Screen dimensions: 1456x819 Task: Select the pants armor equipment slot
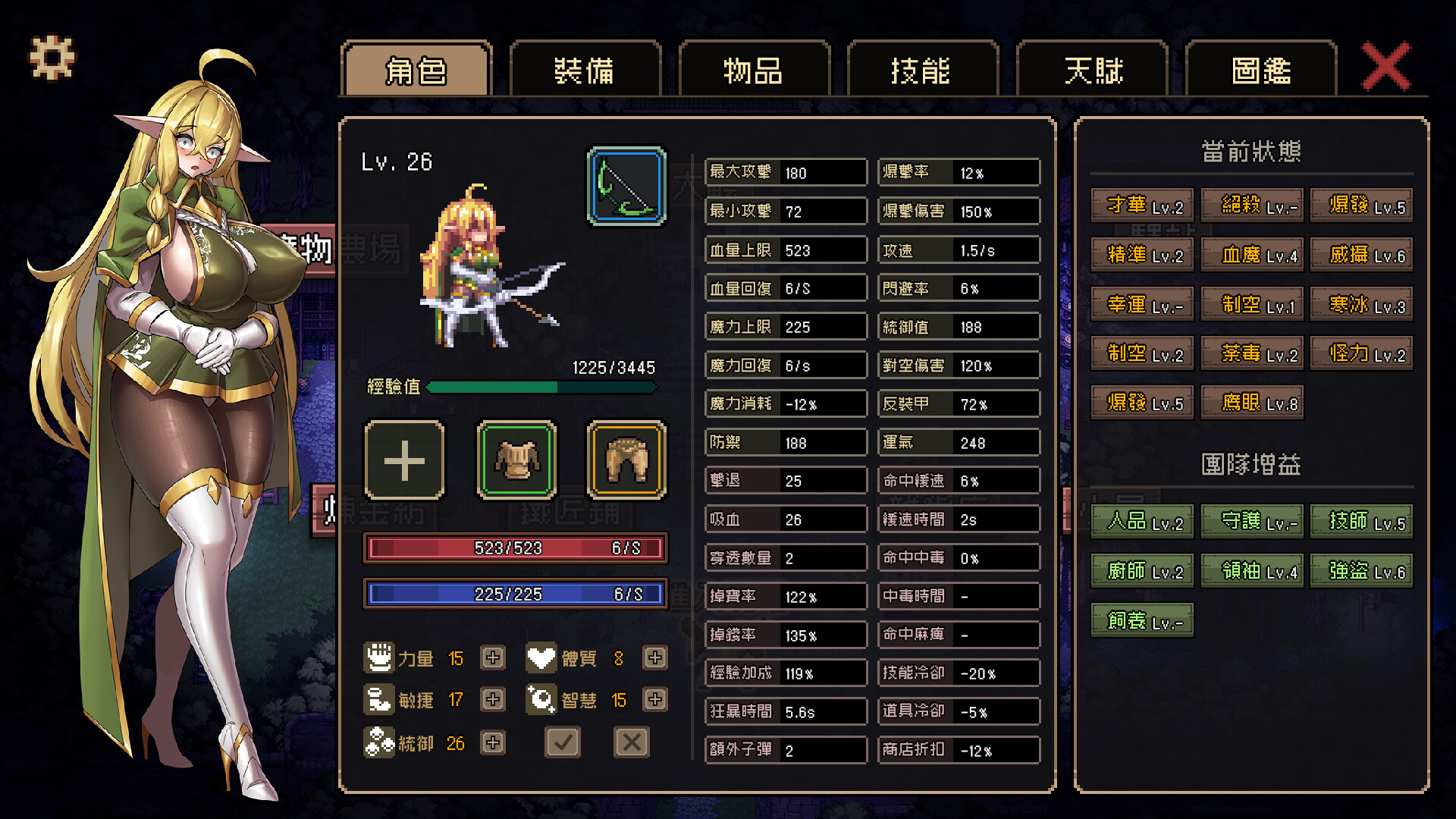626,460
